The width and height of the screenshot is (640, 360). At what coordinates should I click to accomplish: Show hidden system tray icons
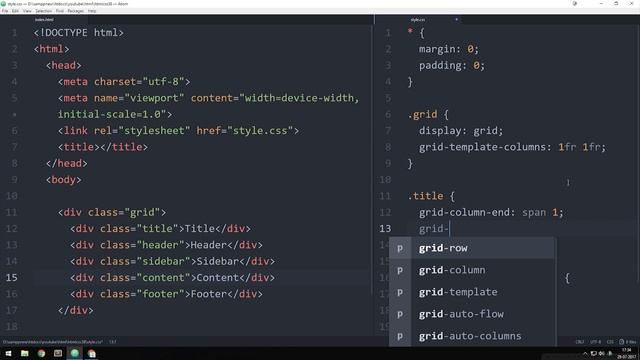pos(585,353)
